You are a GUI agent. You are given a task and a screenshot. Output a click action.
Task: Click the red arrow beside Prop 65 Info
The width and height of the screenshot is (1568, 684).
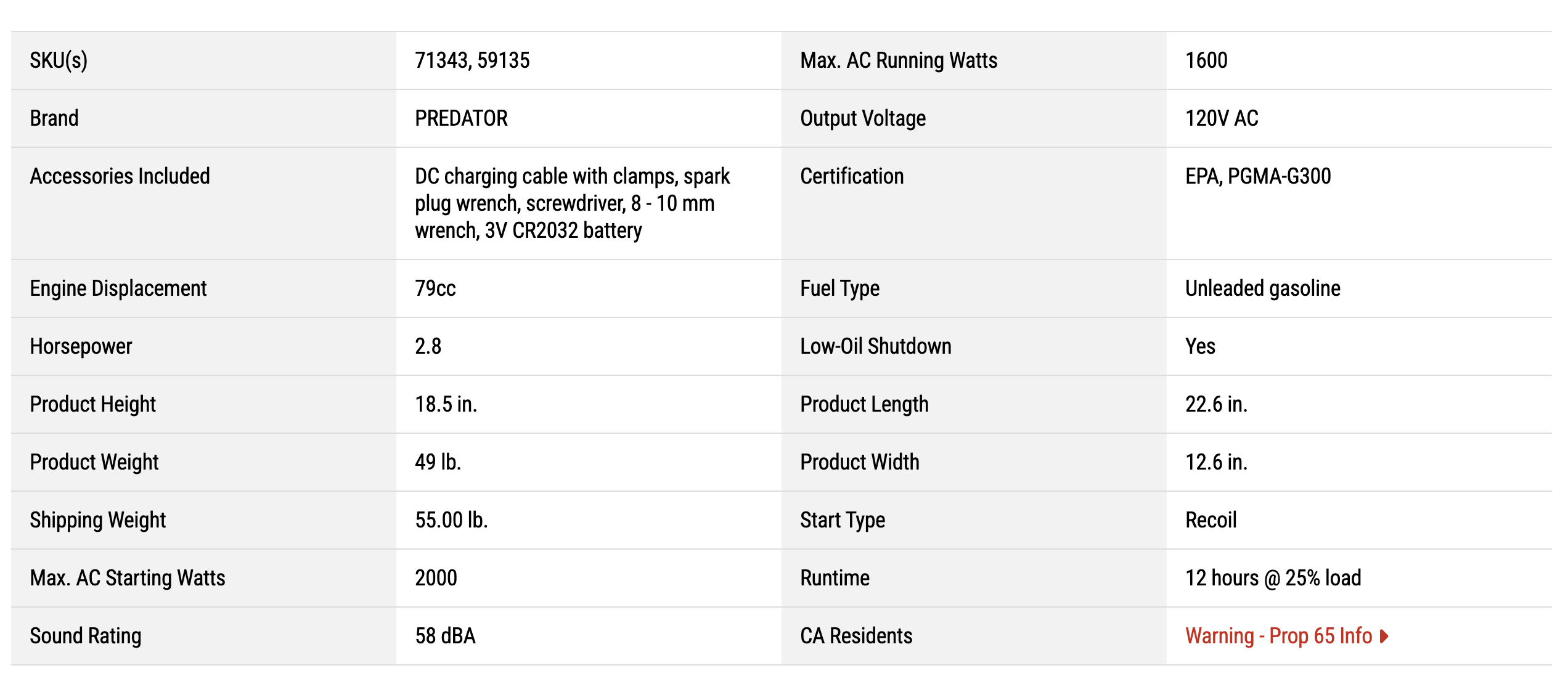(1384, 636)
